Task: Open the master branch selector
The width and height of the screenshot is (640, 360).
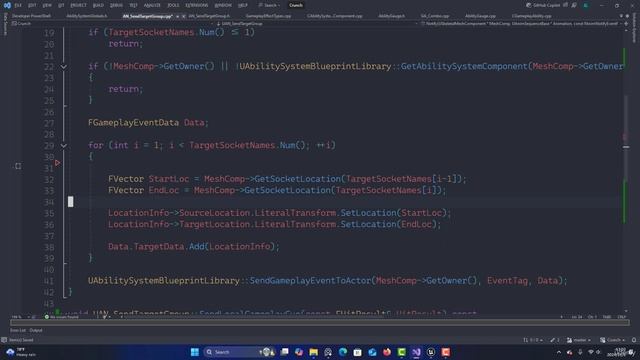Action: 579,340
